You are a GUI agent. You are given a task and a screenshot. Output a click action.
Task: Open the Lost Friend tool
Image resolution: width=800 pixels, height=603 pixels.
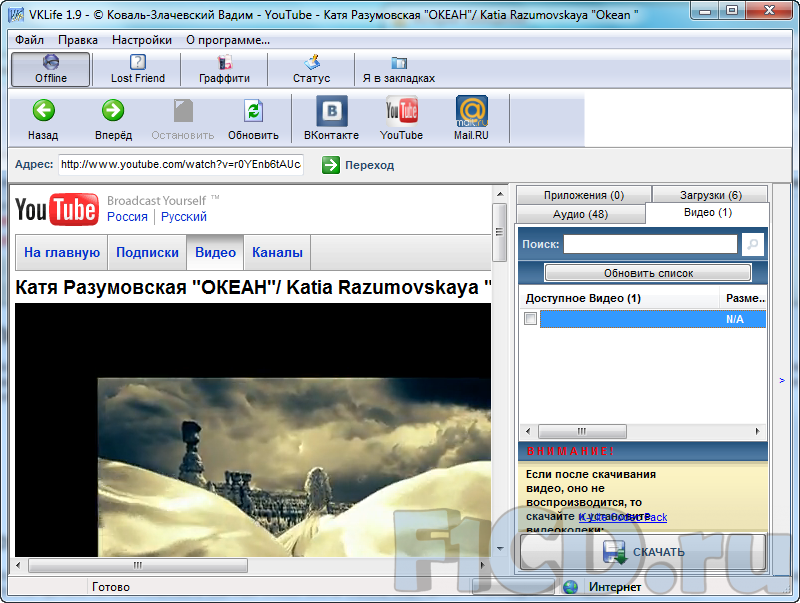[138, 69]
